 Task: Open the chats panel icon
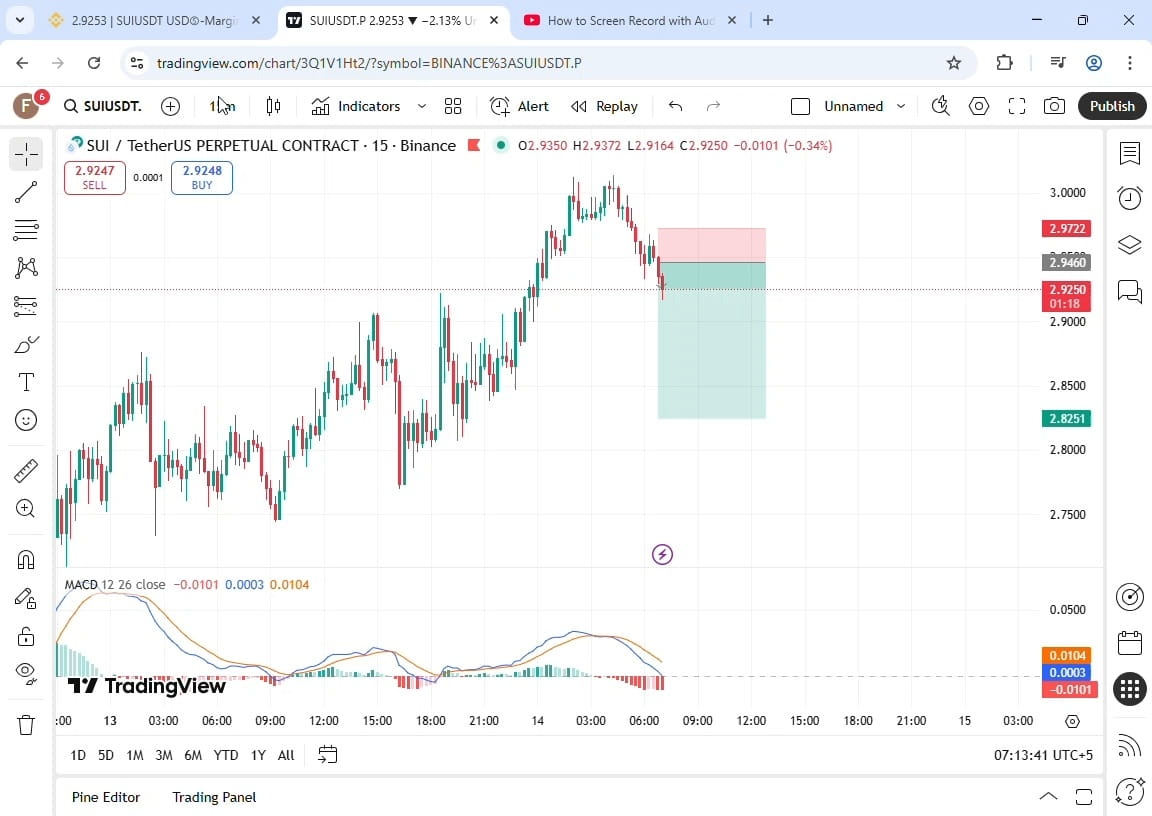[1129, 291]
